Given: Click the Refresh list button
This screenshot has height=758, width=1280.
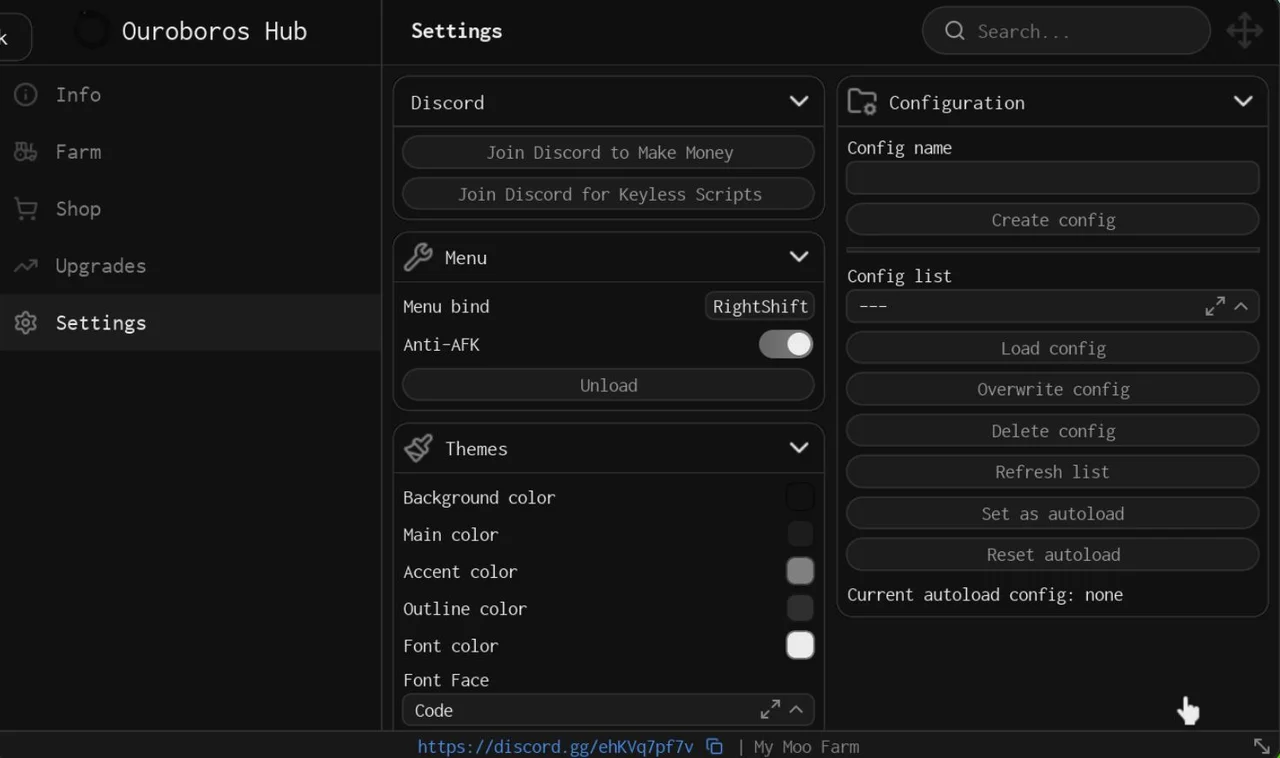Looking at the screenshot, I should [x=1053, y=472].
